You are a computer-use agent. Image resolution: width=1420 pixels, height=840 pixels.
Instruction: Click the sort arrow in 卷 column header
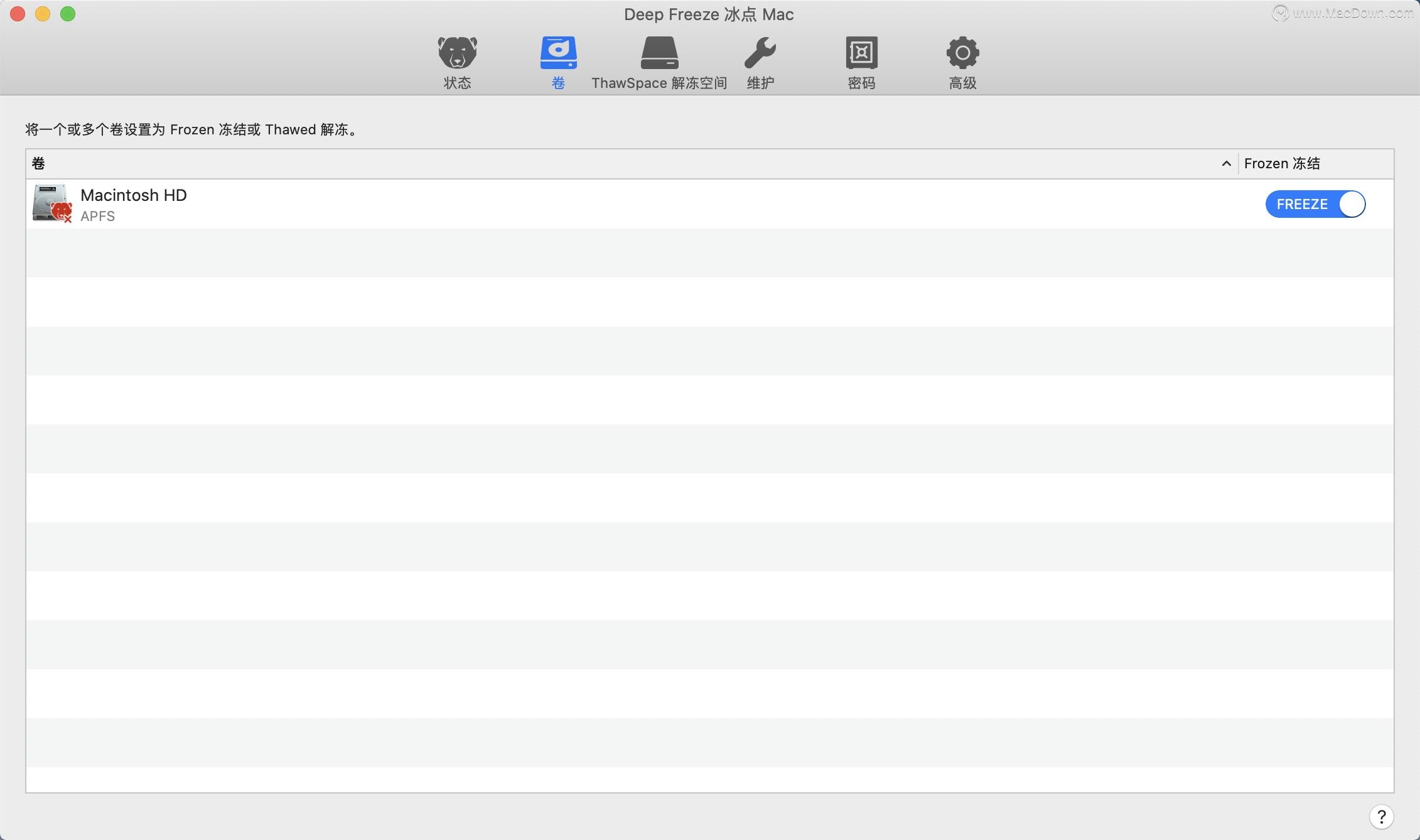[x=1226, y=164]
